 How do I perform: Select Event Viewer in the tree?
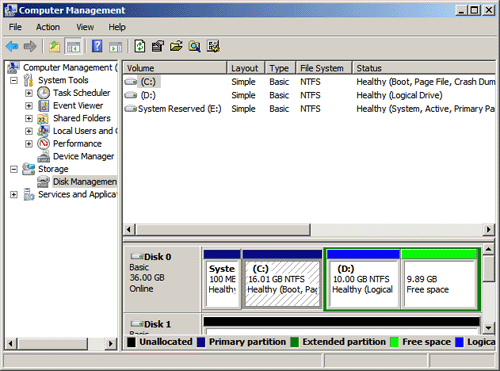point(78,106)
